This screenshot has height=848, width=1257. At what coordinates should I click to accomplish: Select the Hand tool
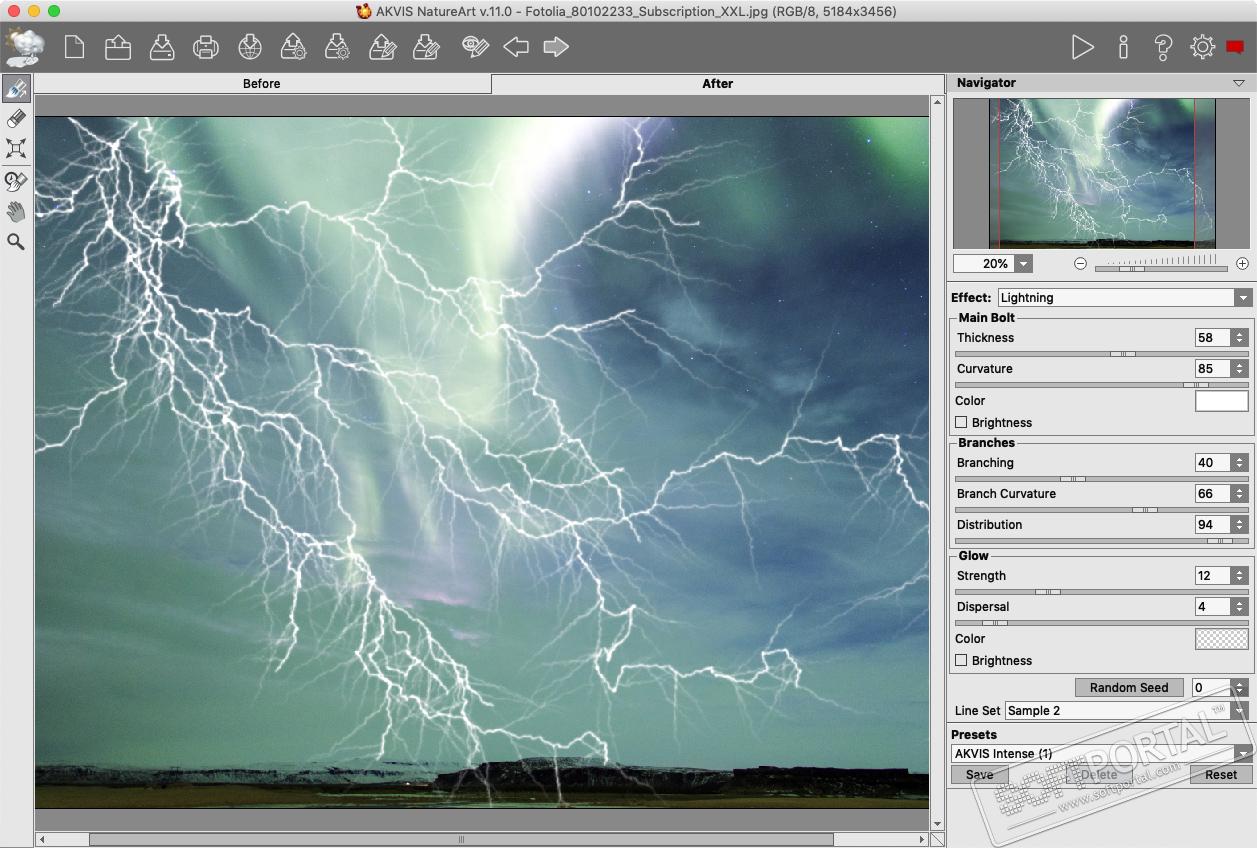coord(16,211)
